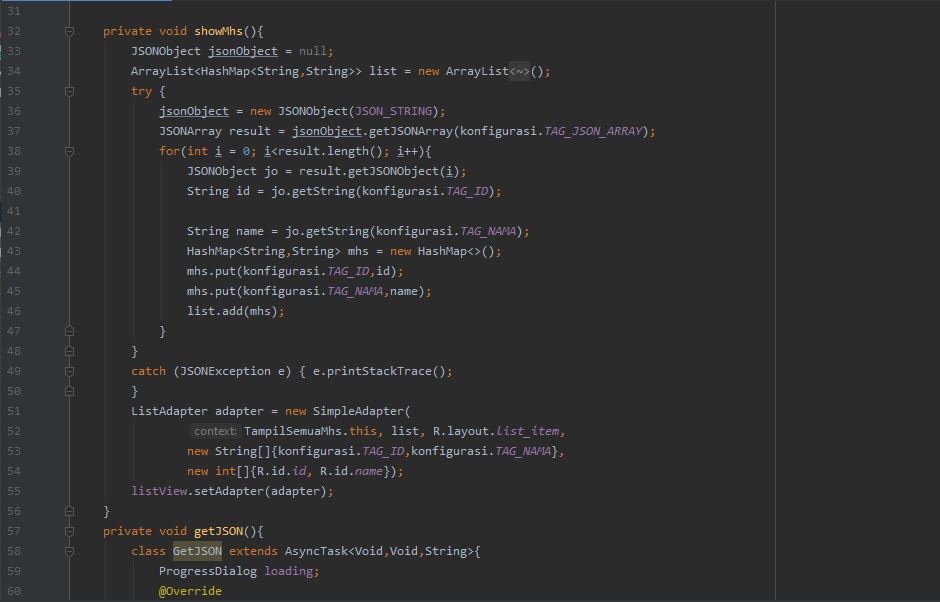Click setAdapter call on line 55

pyautogui.click(x=228, y=491)
